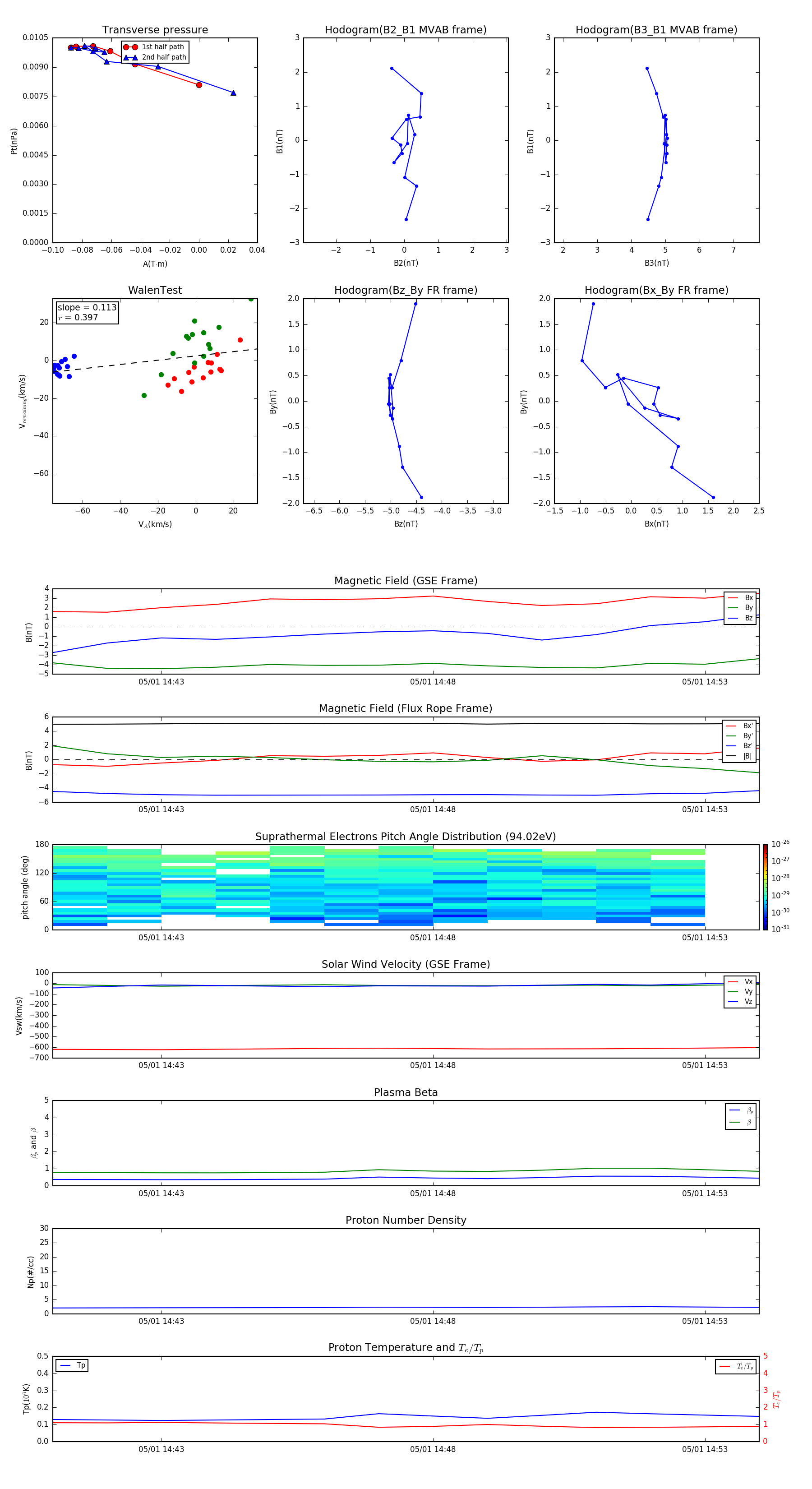This screenshot has height=1489, width=812.
Task: Click the 'Hodogram(Bz_By FR frame)' title
Action: click(406, 290)
